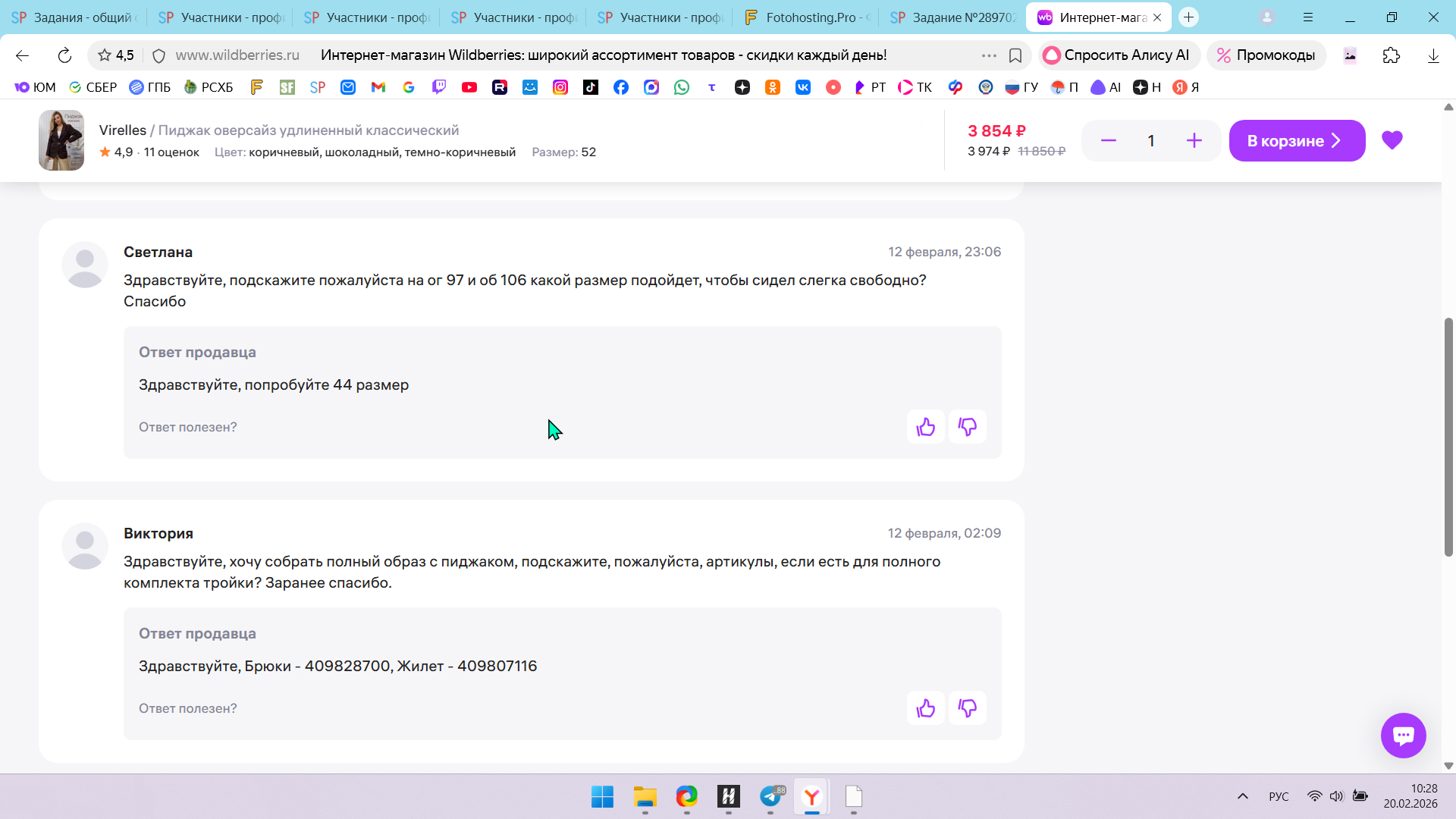Like the seller's answer about size 44
The width and height of the screenshot is (1456, 819).
(x=925, y=427)
